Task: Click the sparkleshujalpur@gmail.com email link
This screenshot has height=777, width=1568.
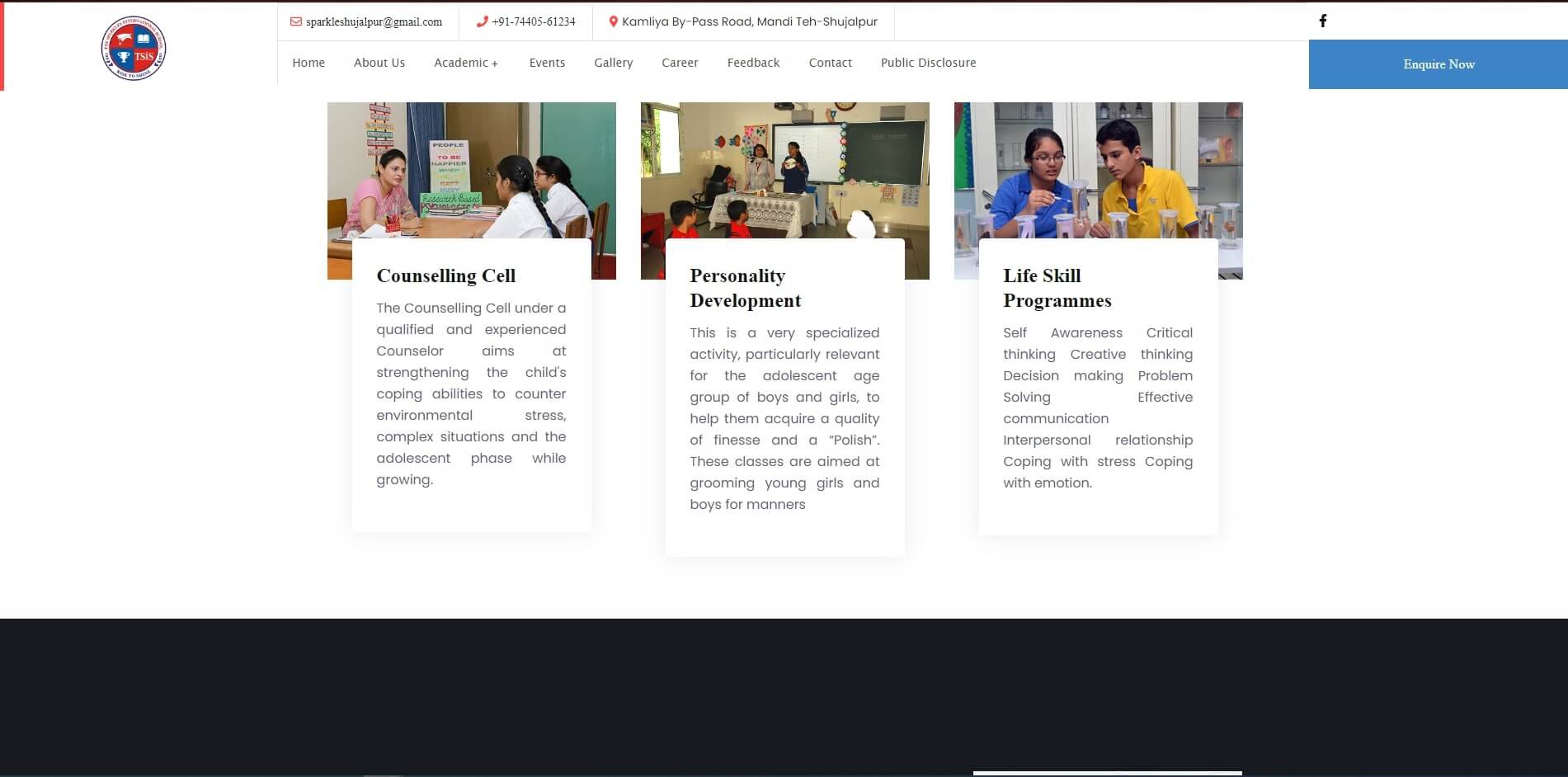Action: click(374, 21)
